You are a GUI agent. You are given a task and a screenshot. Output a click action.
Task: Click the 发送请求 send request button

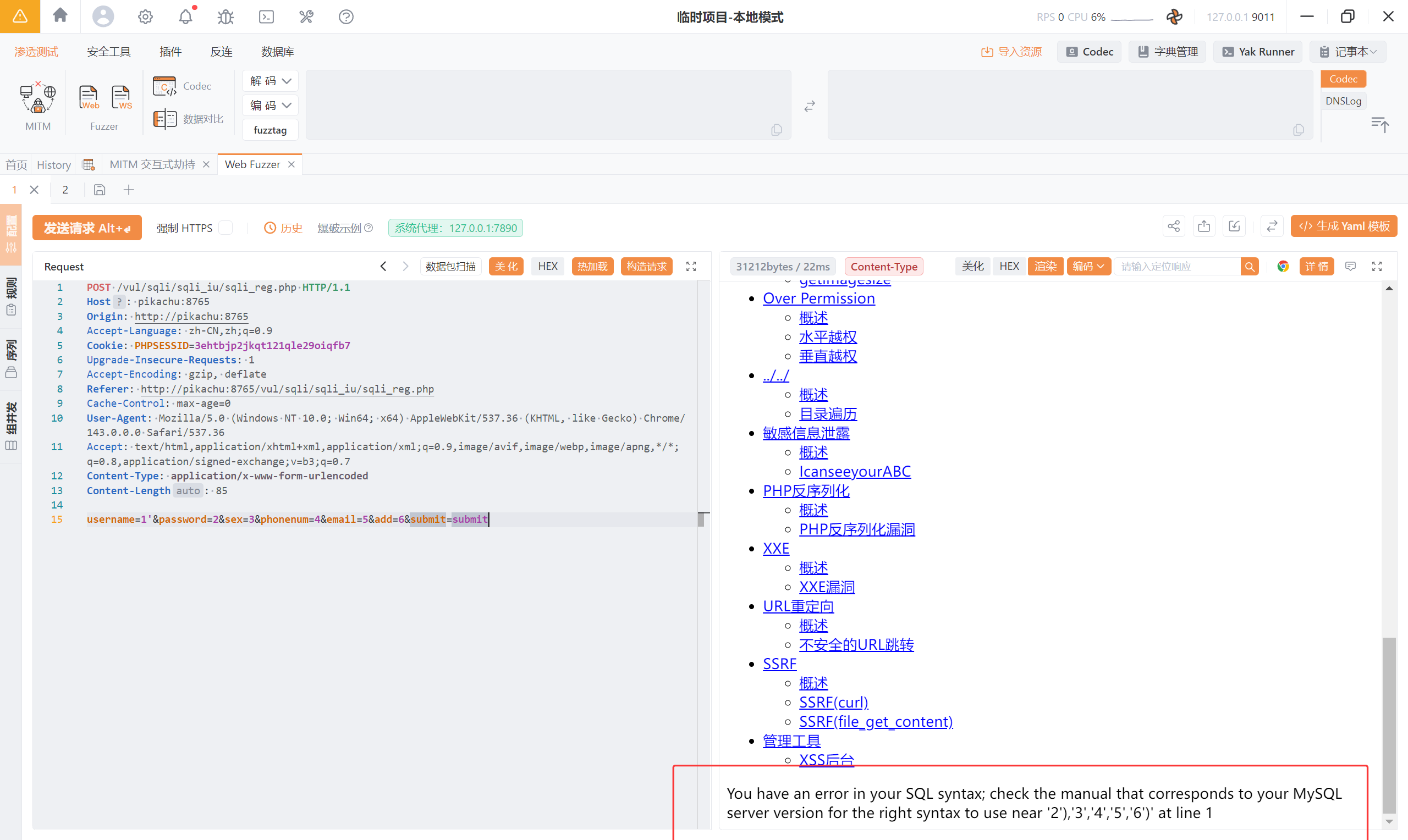(x=86, y=228)
